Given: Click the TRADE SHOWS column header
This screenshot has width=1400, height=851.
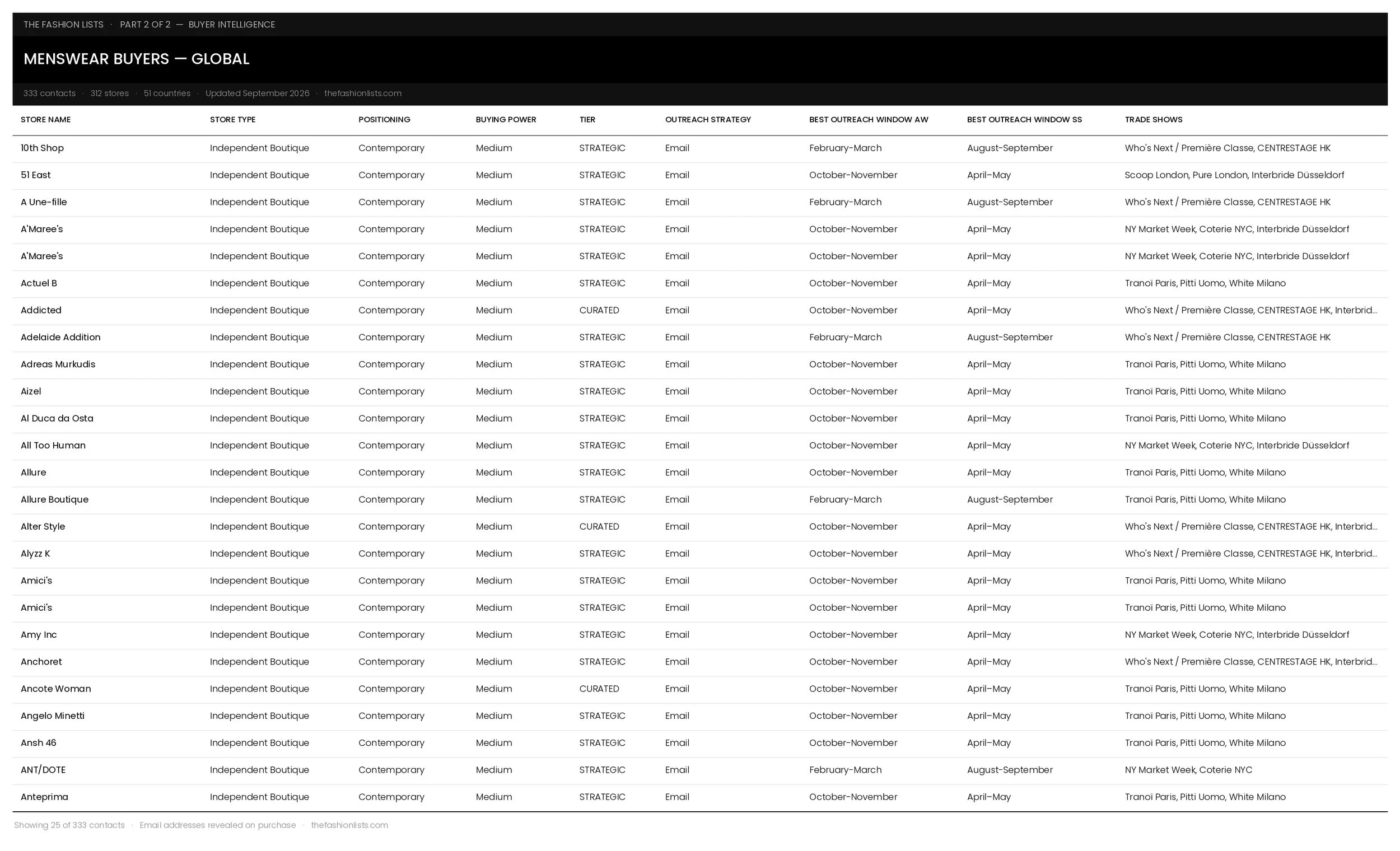Looking at the screenshot, I should (1154, 119).
